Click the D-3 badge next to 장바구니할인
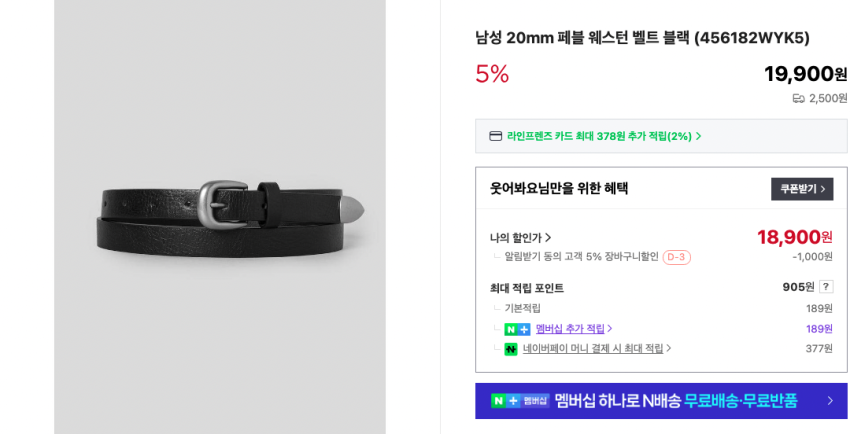The width and height of the screenshot is (850, 434). [x=676, y=257]
